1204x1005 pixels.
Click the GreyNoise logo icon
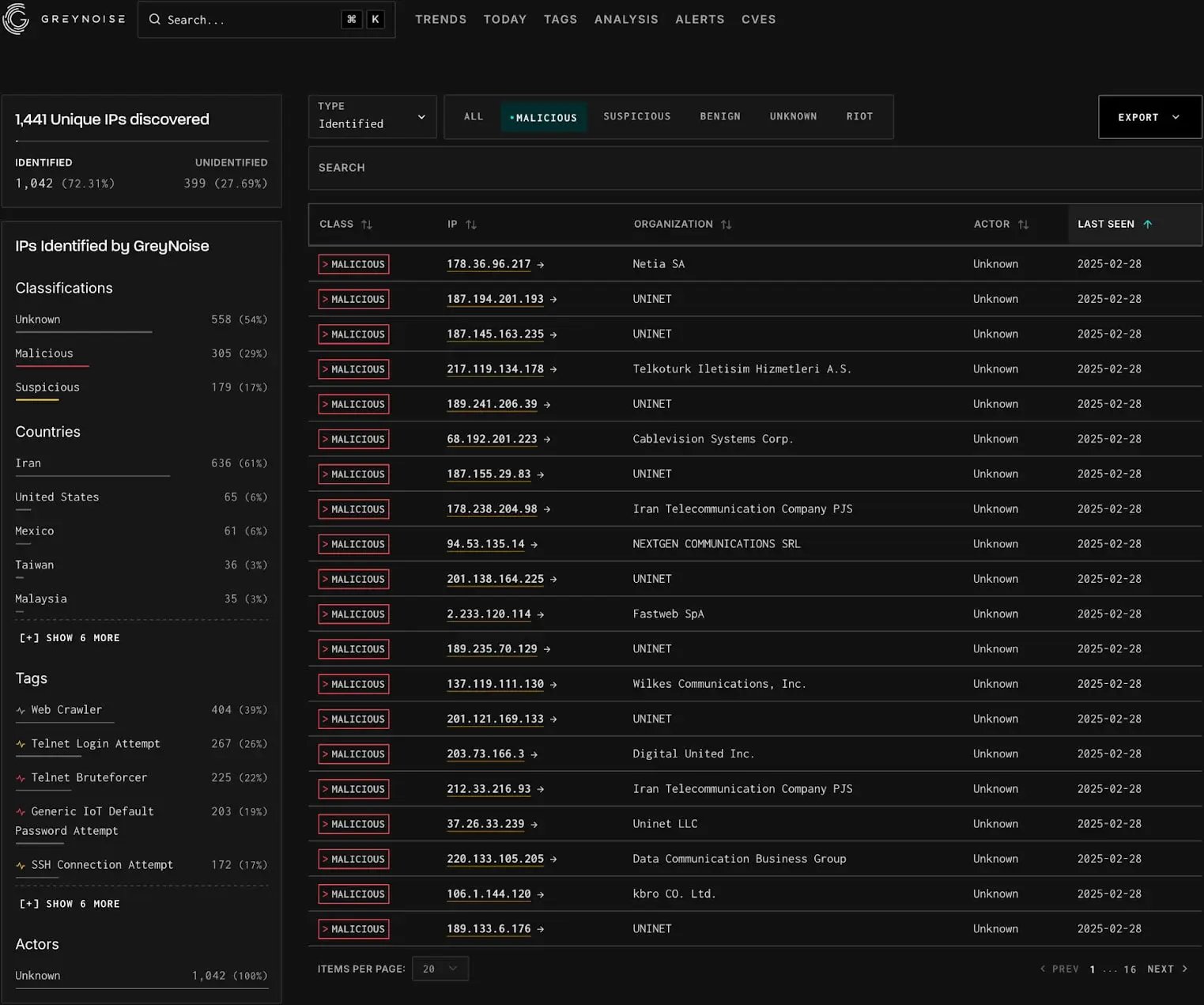point(16,19)
